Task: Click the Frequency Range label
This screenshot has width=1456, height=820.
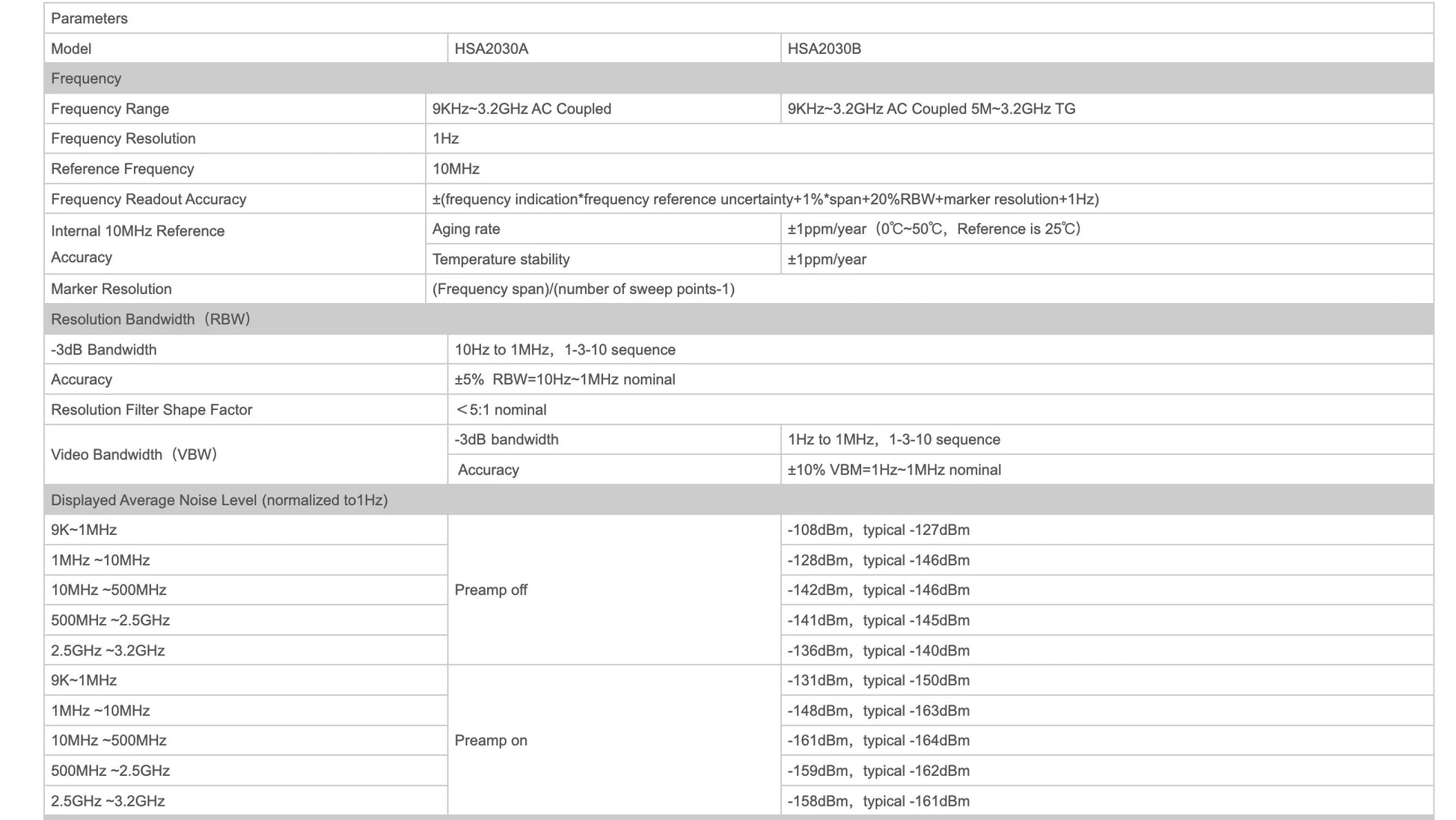Action: [x=110, y=109]
